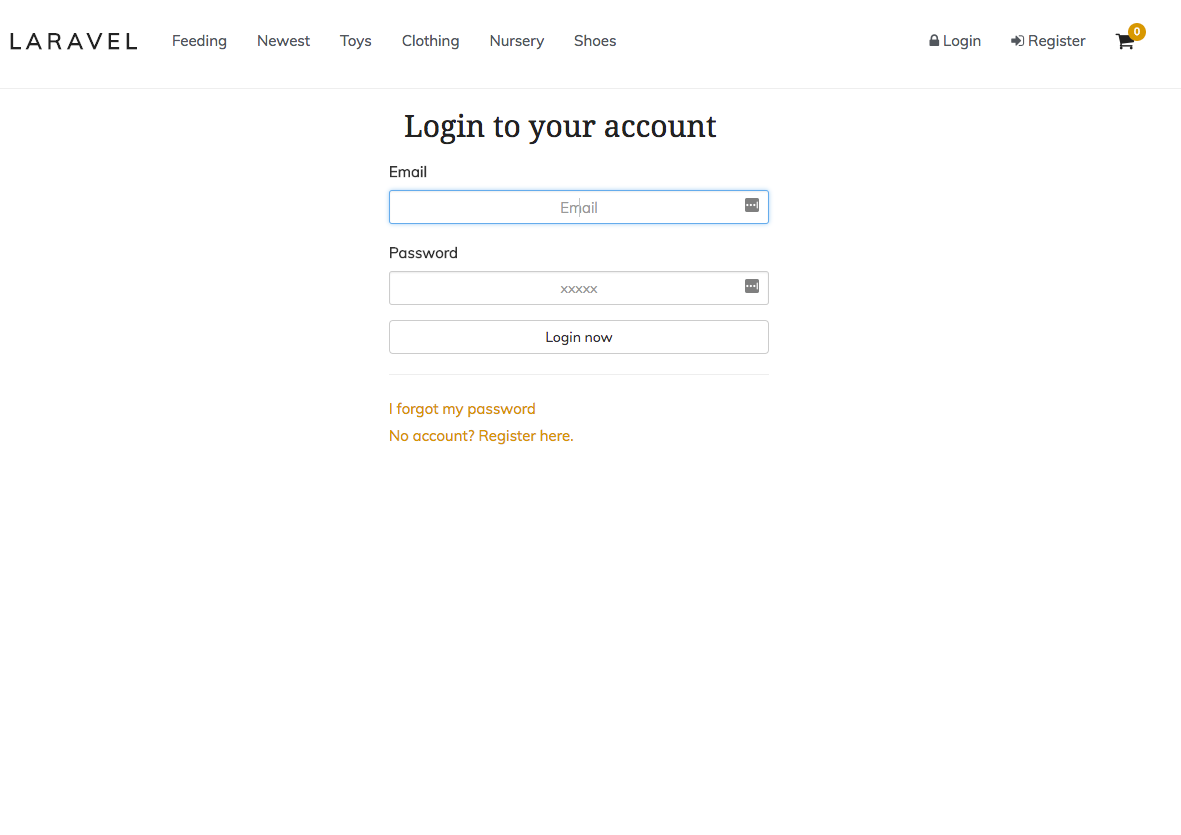Click inside the Password input field
Image resolution: width=1181 pixels, height=835 pixels.
point(578,288)
